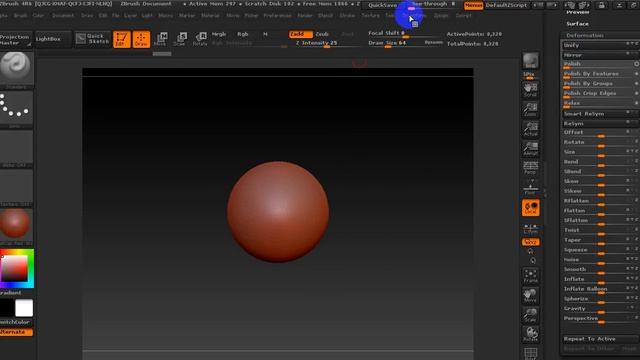Select the Rotate transform icon in top shelf
Screen dimensions: 640x360
(x=200, y=39)
